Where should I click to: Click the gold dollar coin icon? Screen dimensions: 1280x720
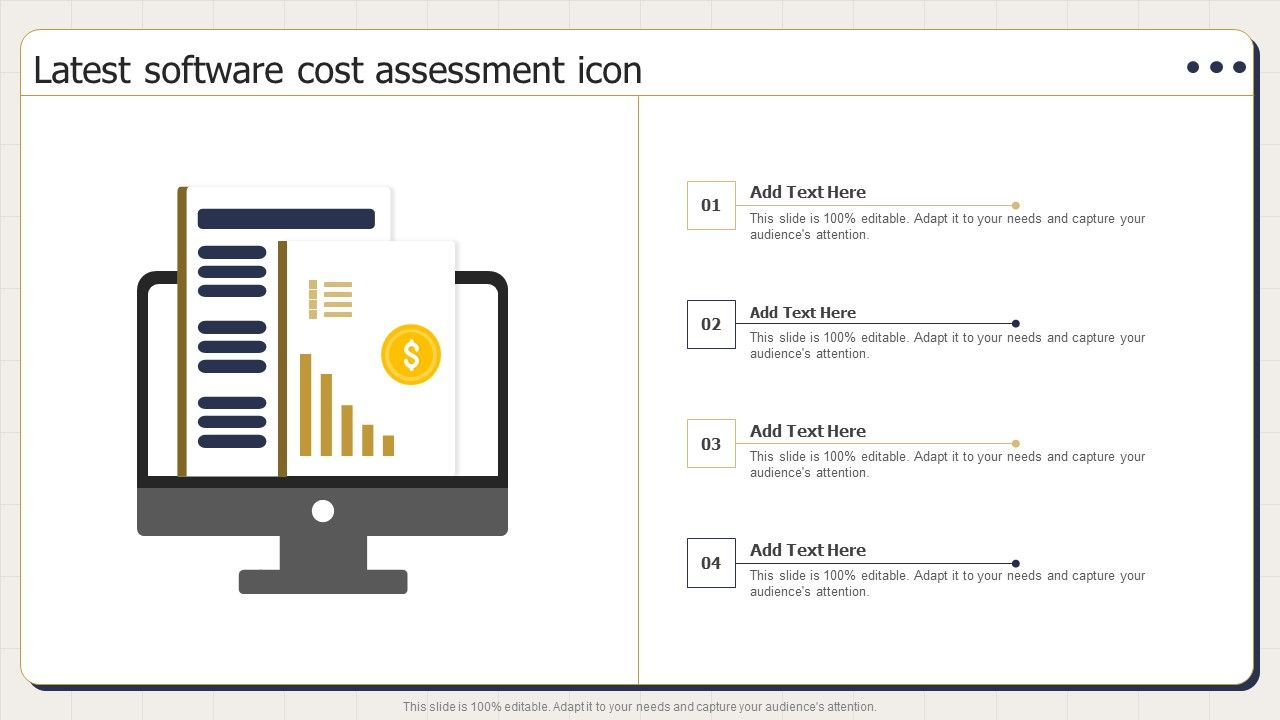point(411,354)
